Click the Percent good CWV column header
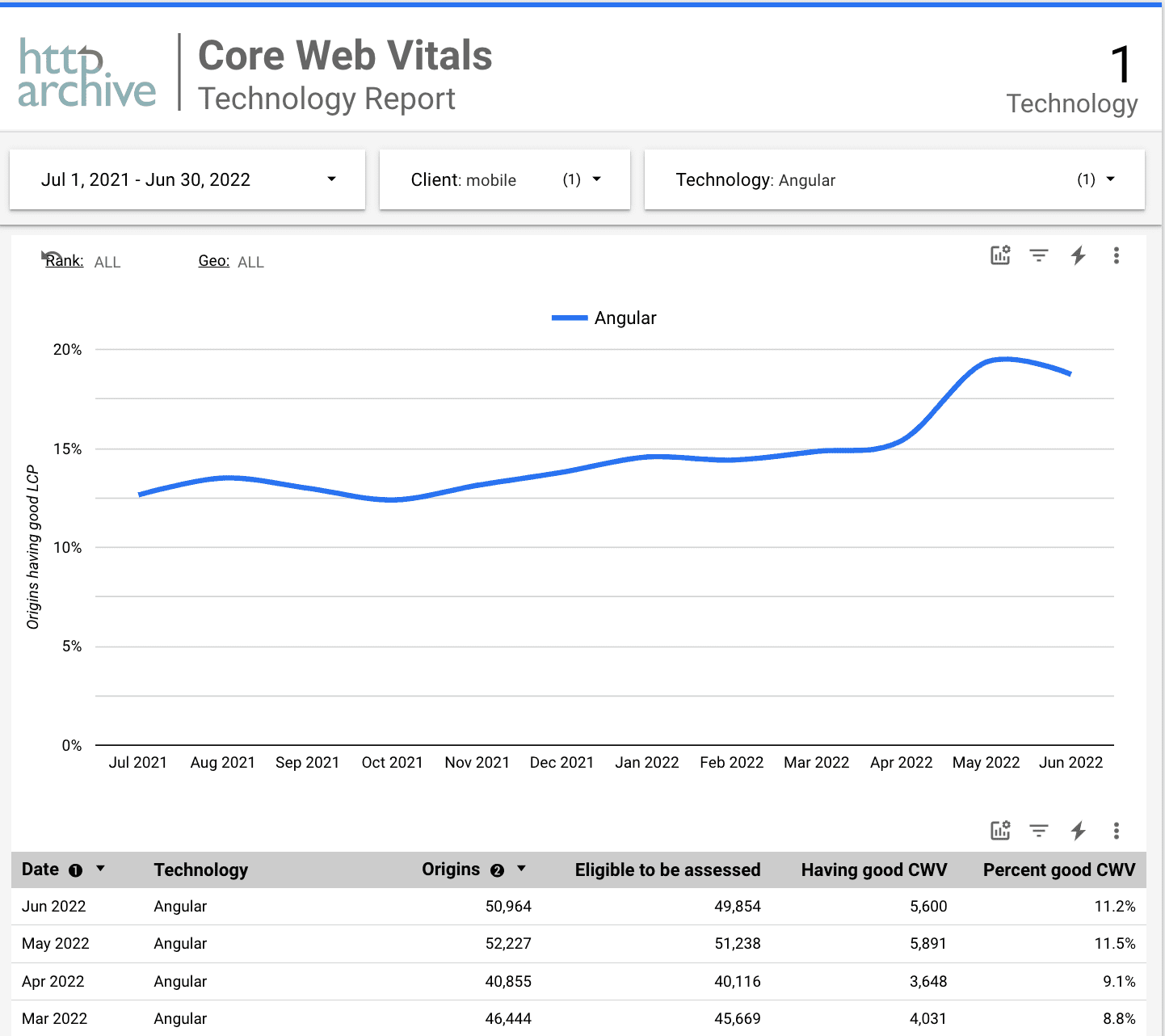1165x1036 pixels. [x=1058, y=870]
